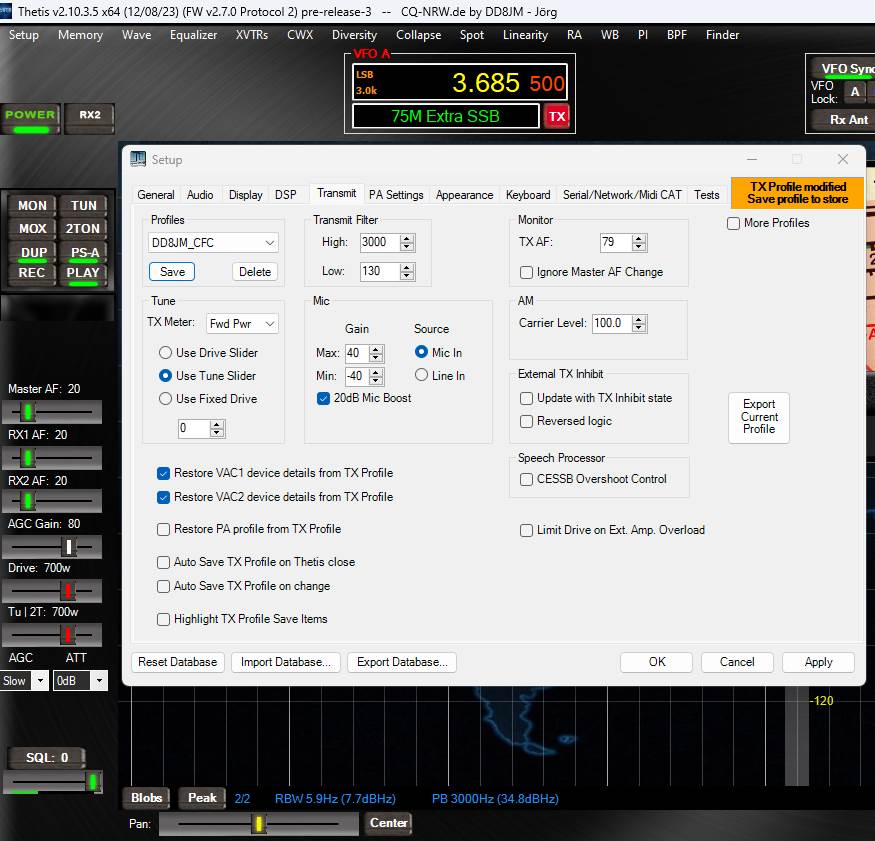Open the Setup menu in main window
The width and height of the screenshot is (875, 841).
coord(24,35)
